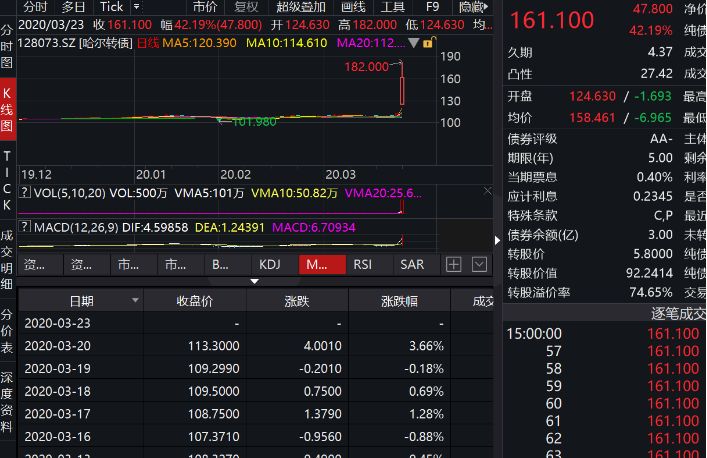Image resolution: width=707 pixels, height=458 pixels.
Task: Click the plus icon to add indicator
Action: (x=453, y=264)
